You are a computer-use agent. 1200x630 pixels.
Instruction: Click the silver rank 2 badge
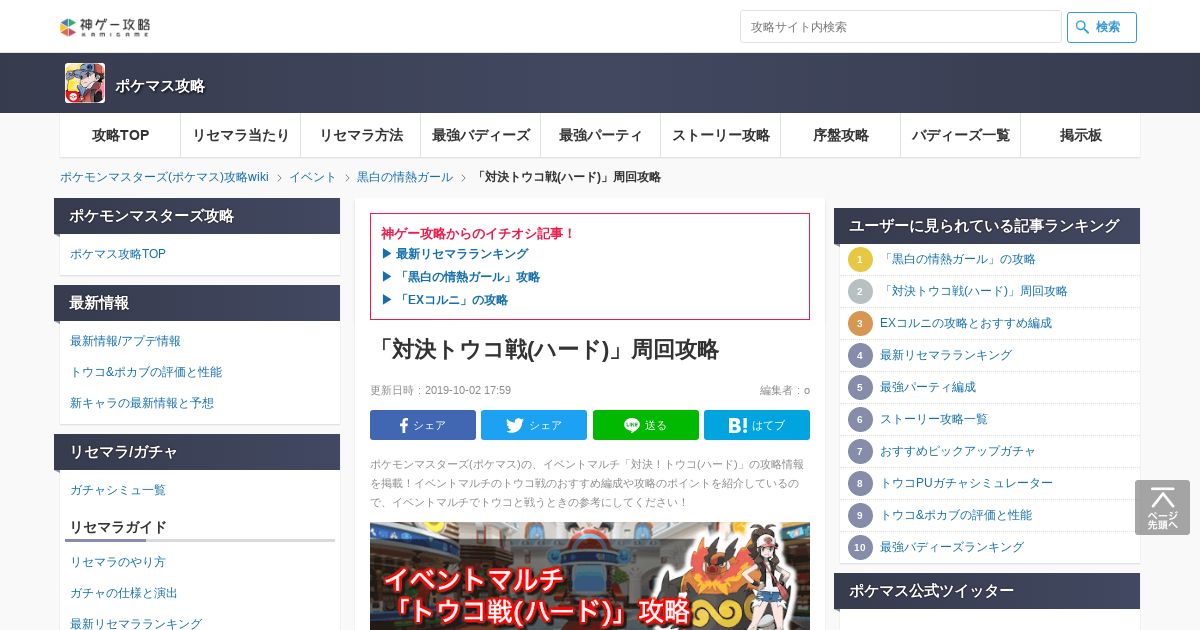coord(860,291)
